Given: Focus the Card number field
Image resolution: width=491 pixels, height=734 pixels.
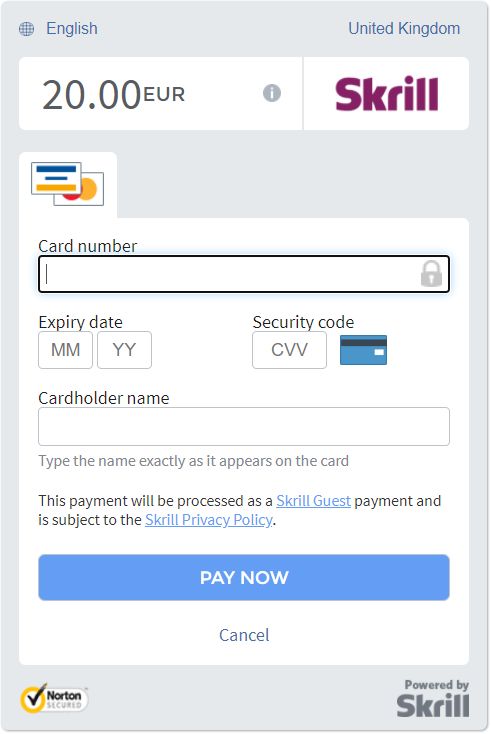Looking at the screenshot, I should click(244, 274).
